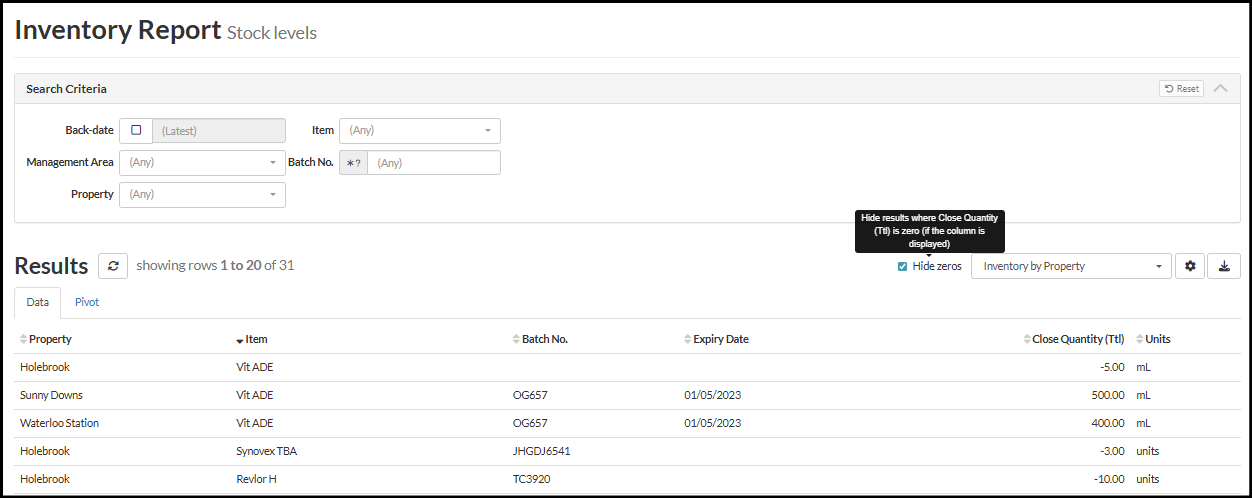Sort by Close Quantity (Ttl) column header
1252x498 pixels.
point(1078,339)
